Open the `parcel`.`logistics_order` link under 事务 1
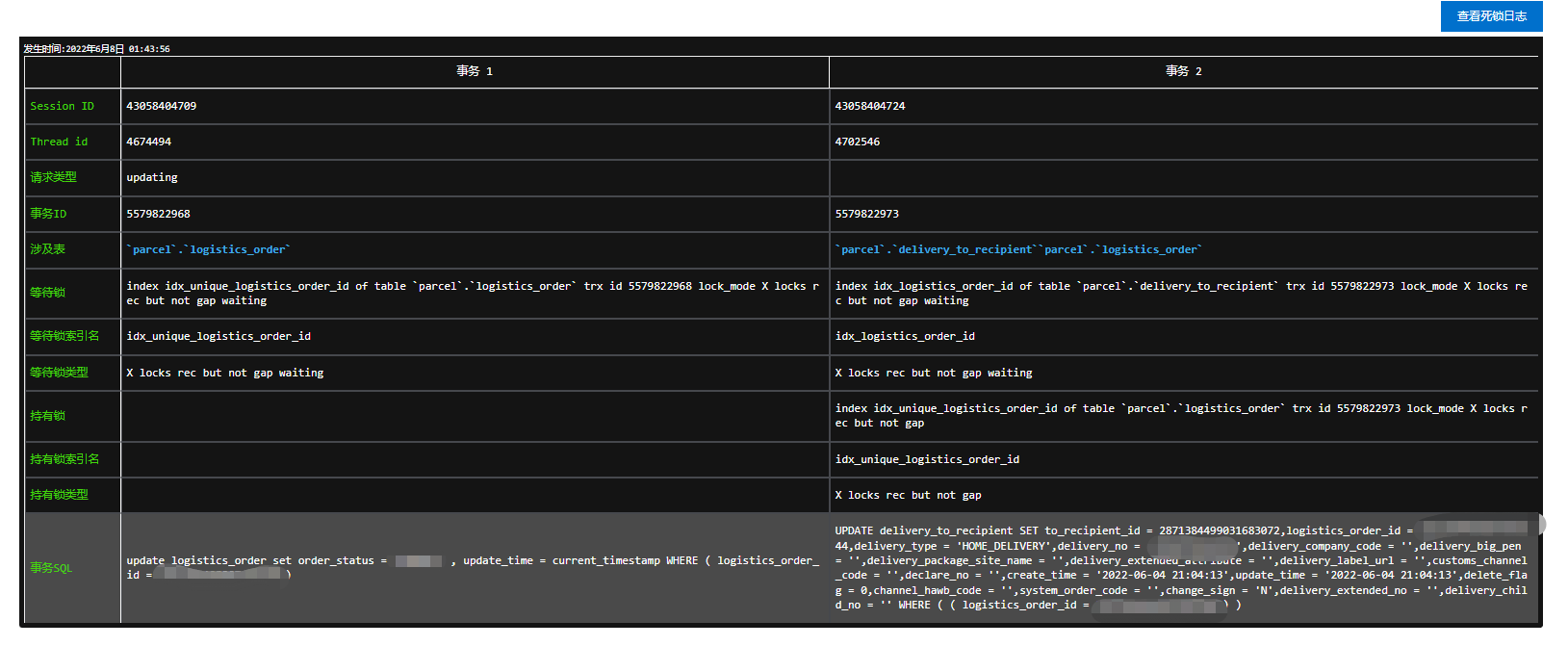 [x=208, y=249]
